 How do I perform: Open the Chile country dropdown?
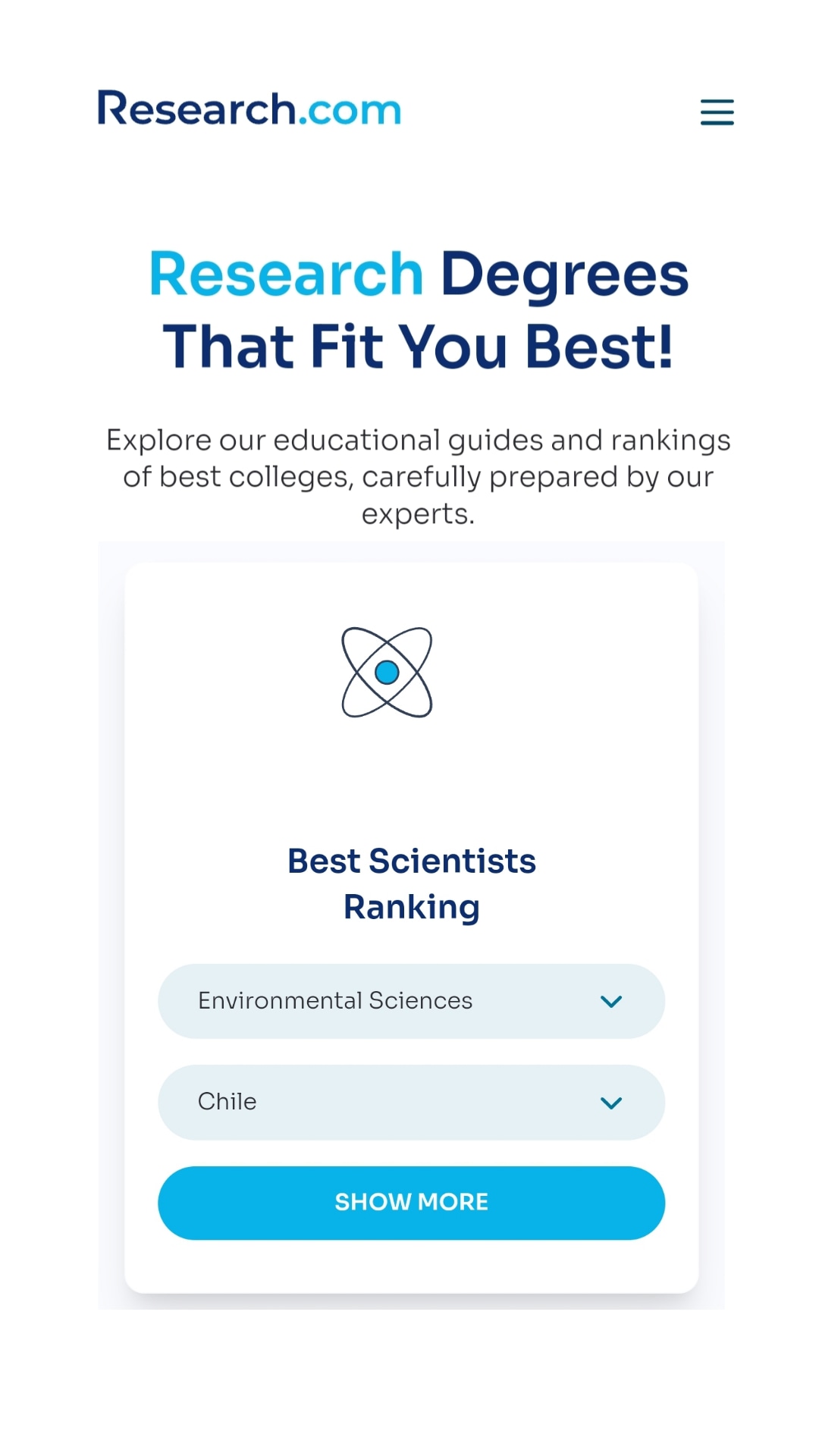click(x=411, y=1103)
